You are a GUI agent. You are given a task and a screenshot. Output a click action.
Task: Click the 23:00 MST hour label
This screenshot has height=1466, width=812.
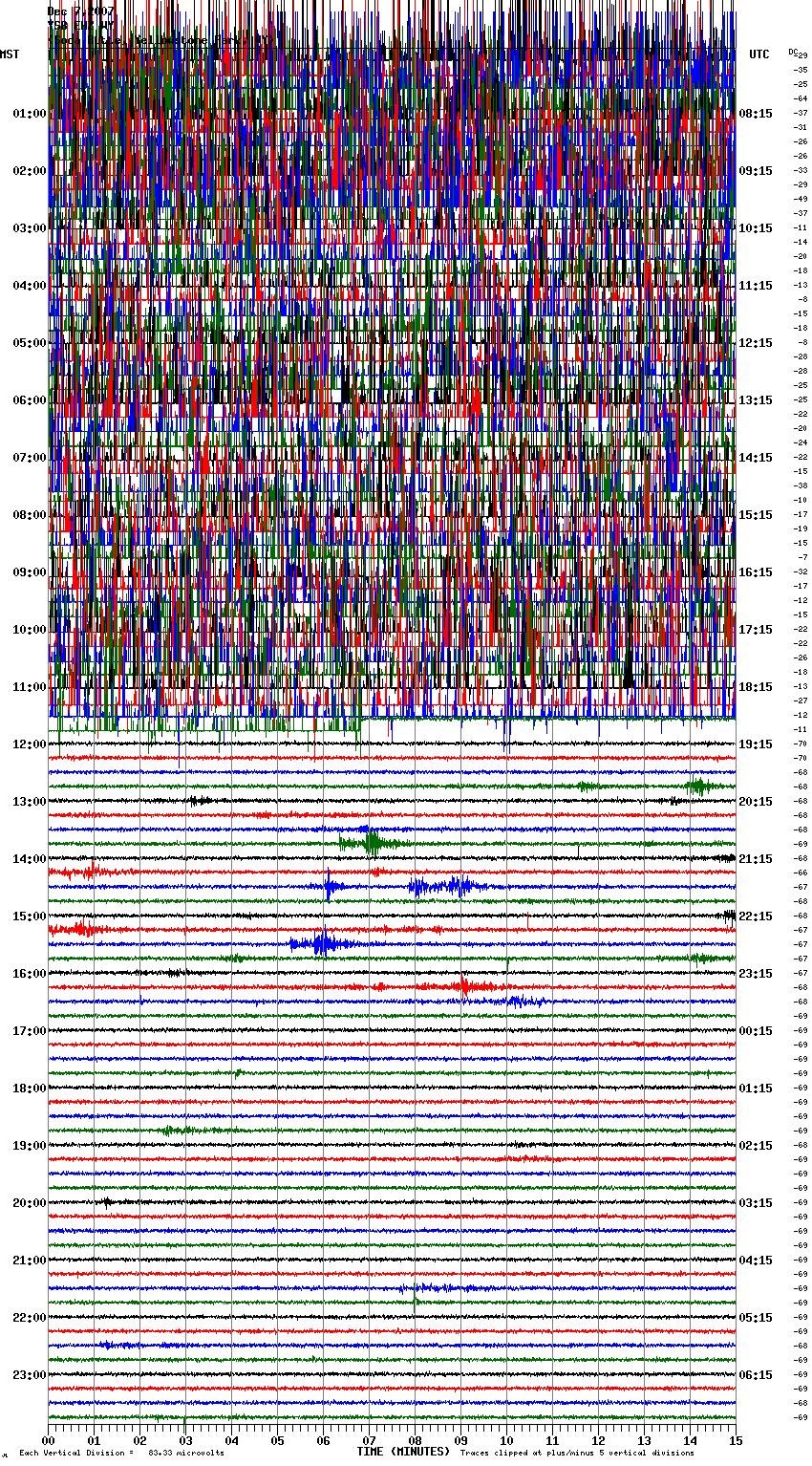(30, 1375)
